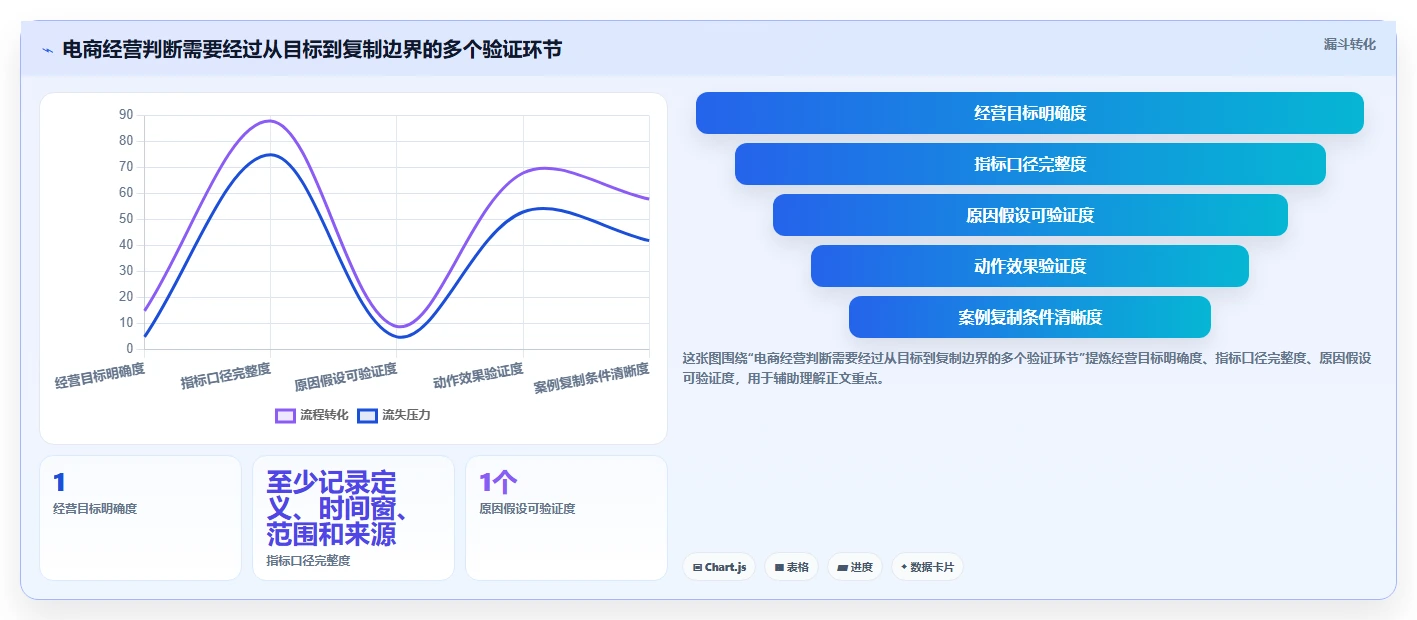Click the y-axis value 0
Viewport: 1417px width, 620px height.
tap(130, 349)
